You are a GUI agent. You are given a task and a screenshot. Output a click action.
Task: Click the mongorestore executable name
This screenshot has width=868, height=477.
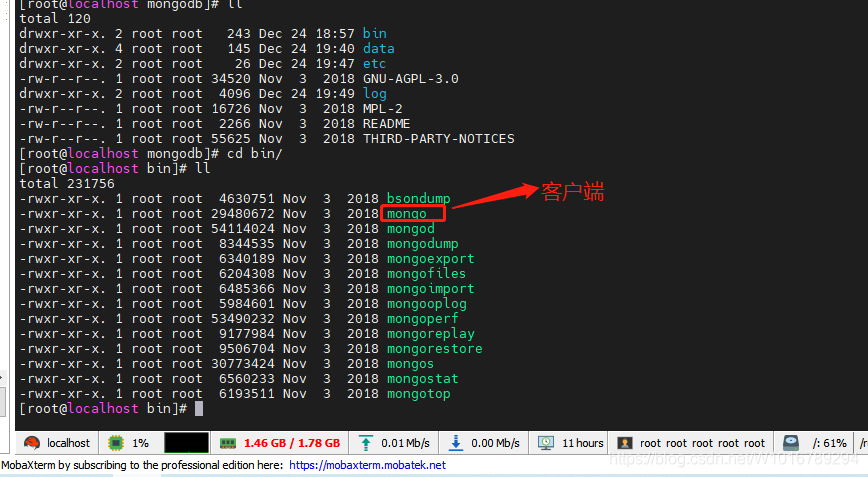(x=435, y=349)
